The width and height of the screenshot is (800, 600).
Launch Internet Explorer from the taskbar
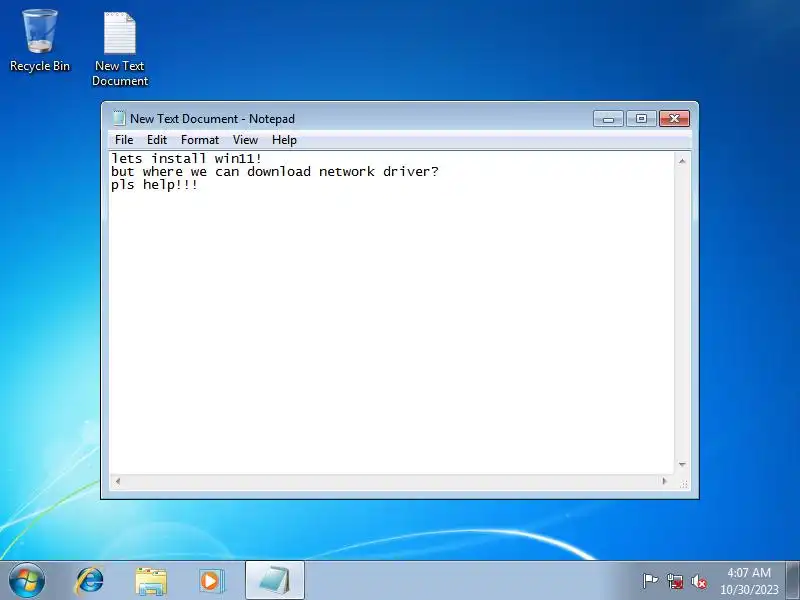pos(89,581)
